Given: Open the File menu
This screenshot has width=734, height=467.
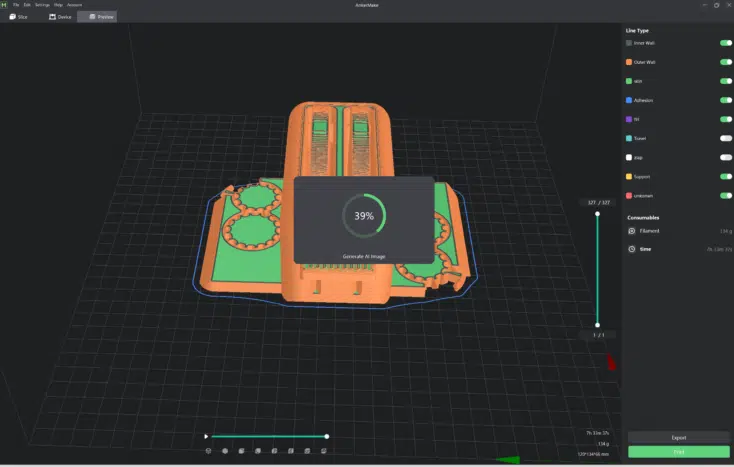Looking at the screenshot, I should 15,5.
